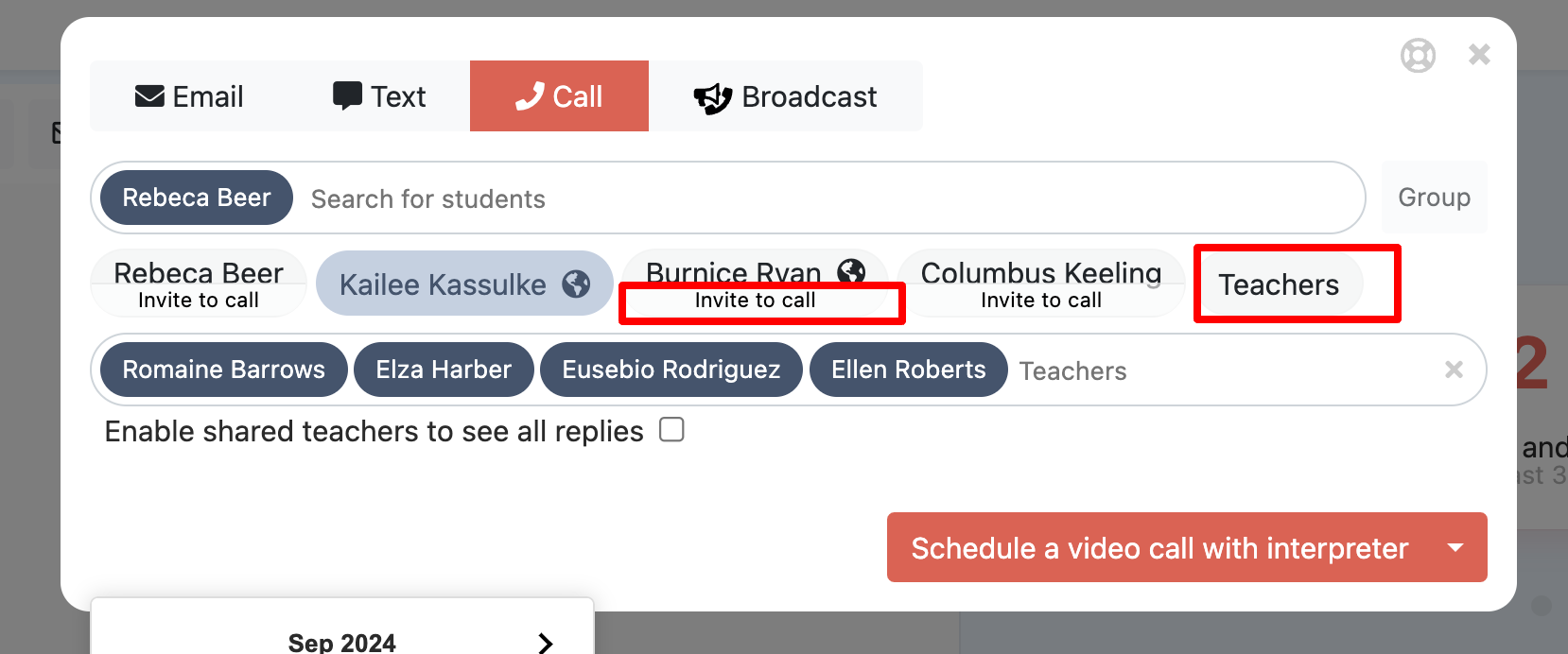Click globe icon beside Burnice Ryan
The width and height of the screenshot is (1568, 654).
point(851,271)
